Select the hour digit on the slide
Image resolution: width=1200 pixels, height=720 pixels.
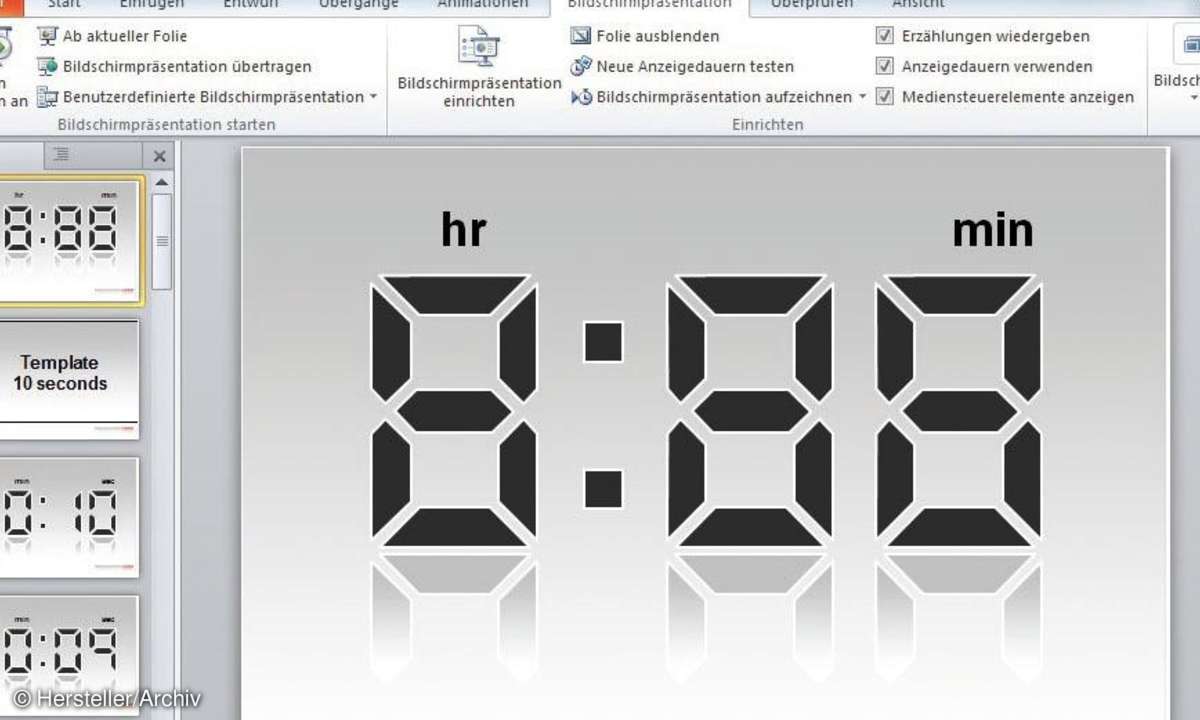(x=455, y=412)
